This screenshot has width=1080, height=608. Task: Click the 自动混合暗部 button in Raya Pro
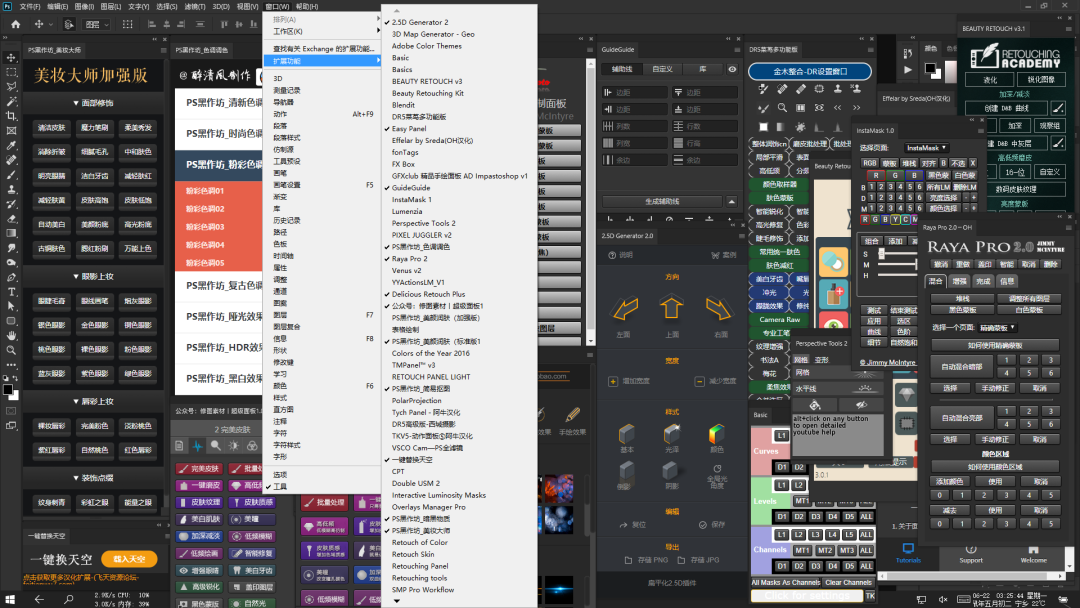[962, 367]
